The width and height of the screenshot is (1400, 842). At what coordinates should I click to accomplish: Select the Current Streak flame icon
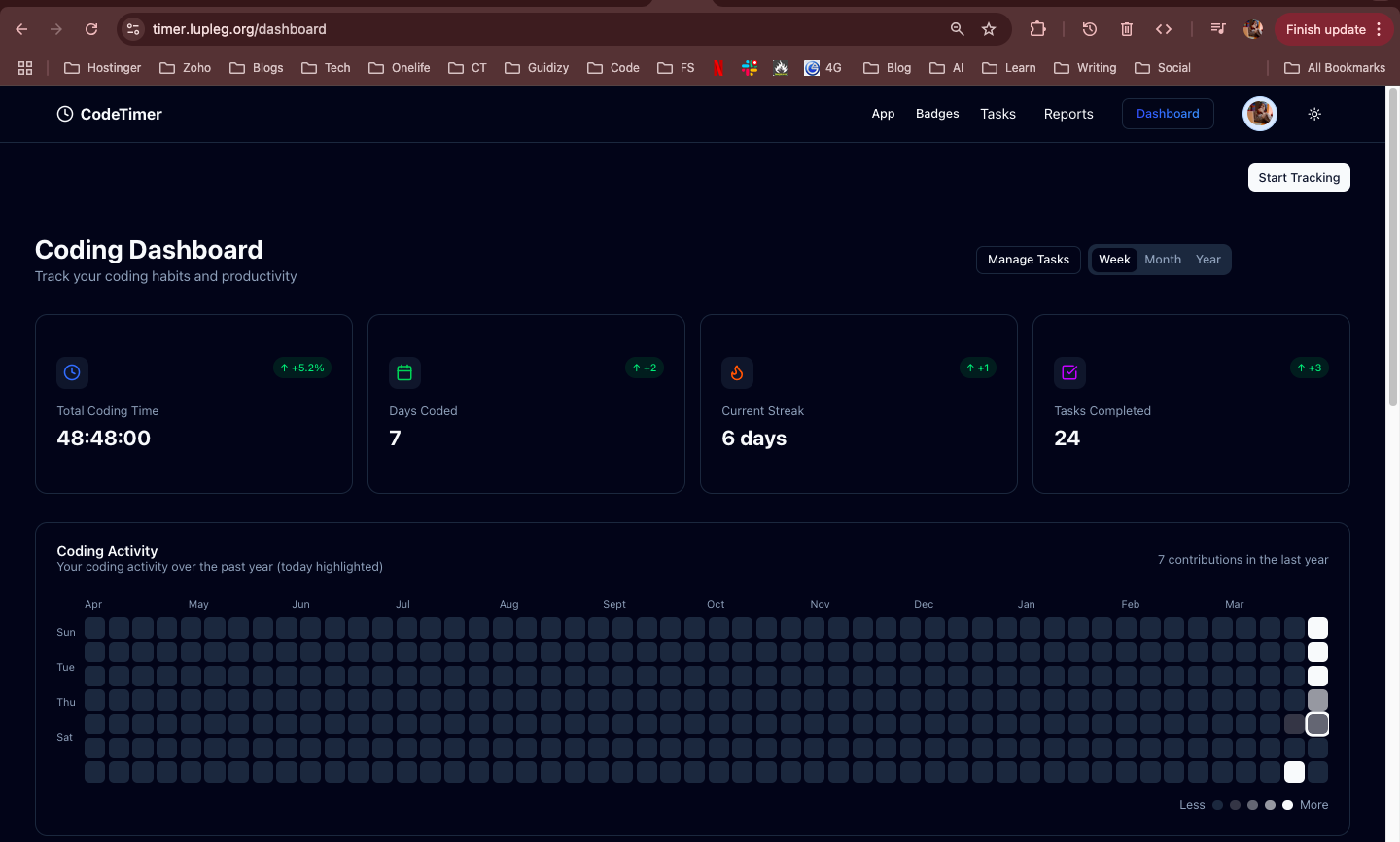(x=737, y=372)
